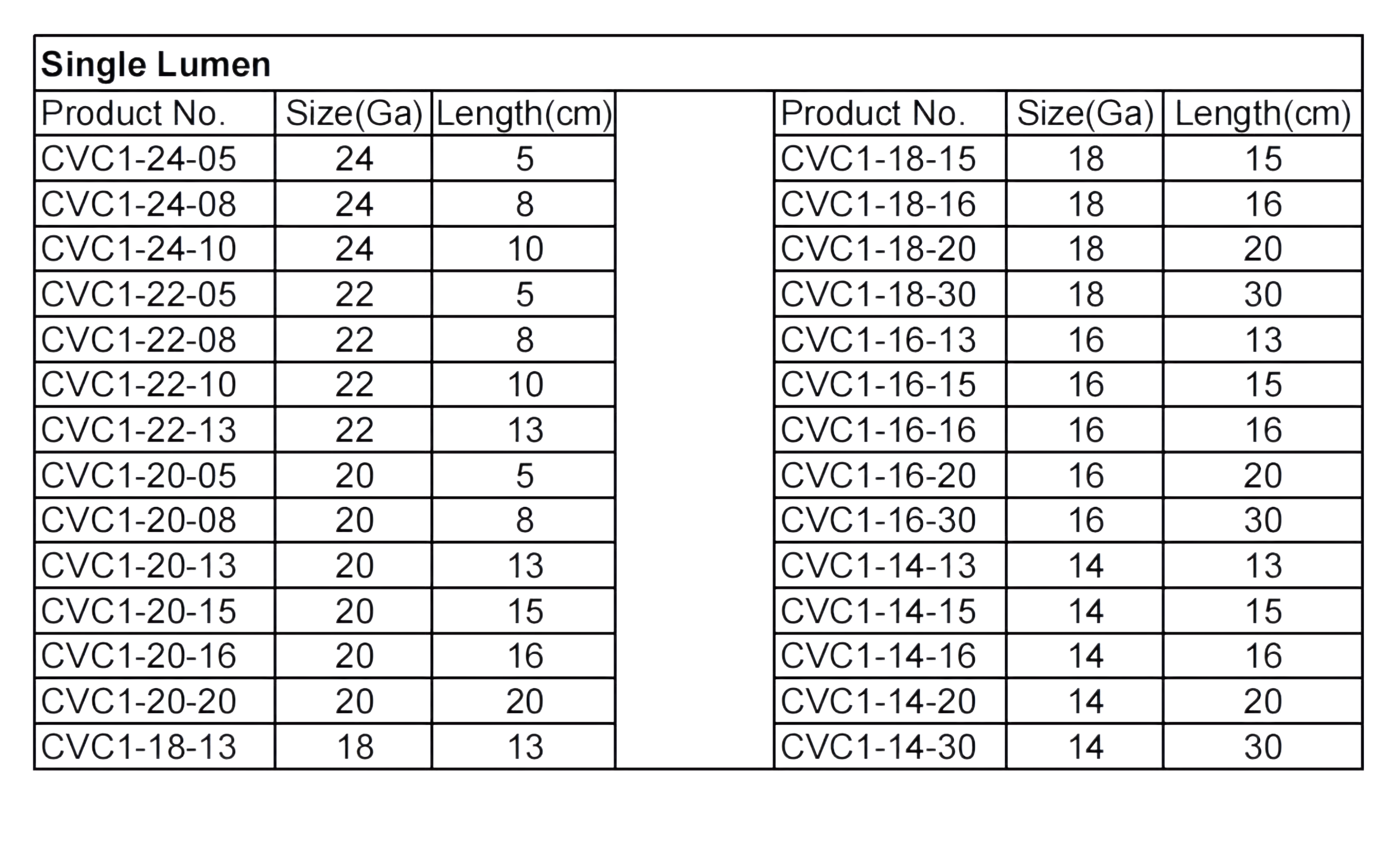
Task: Click the left Size(Ga) header
Action: tap(354, 113)
